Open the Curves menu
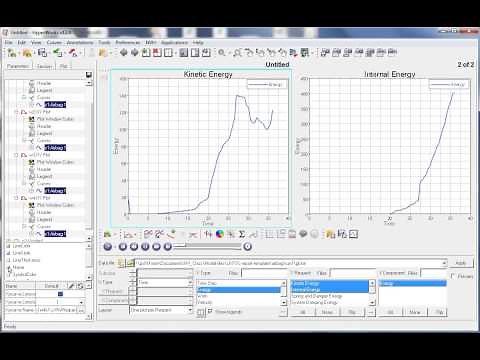The image size is (480, 360). tap(54, 42)
